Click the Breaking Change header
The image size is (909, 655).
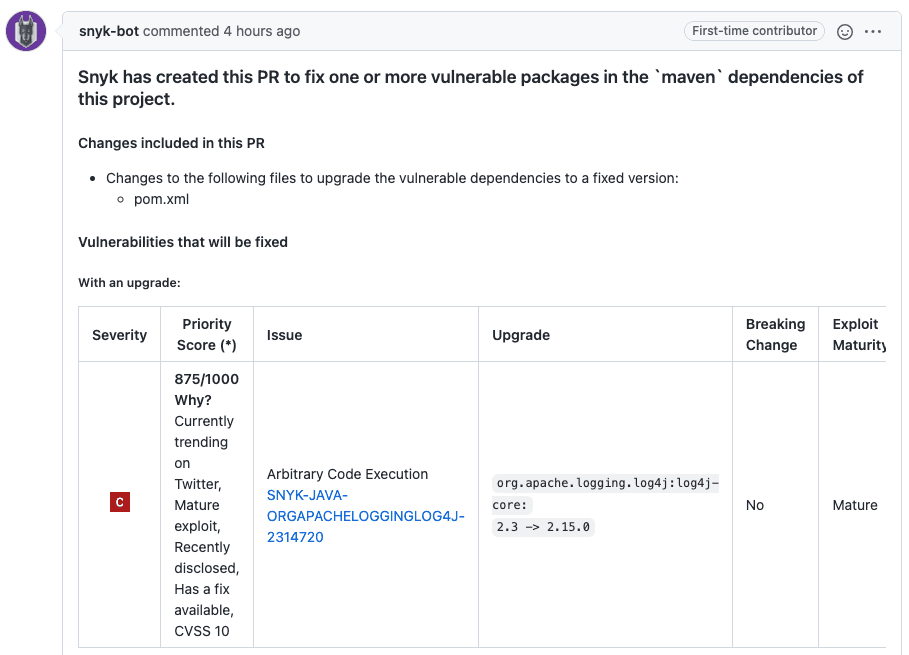coord(775,335)
